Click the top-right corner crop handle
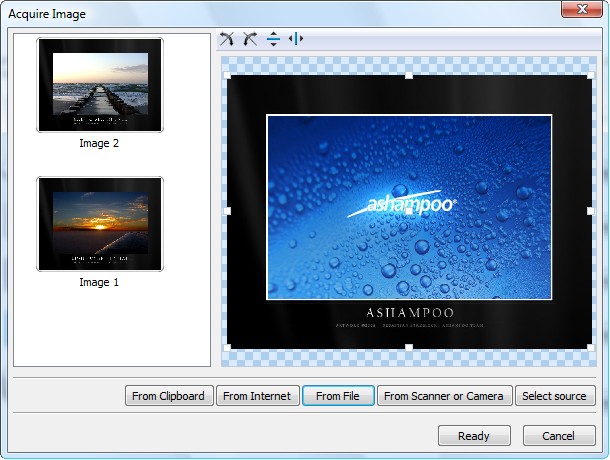The height and width of the screenshot is (460, 610). [x=591, y=75]
